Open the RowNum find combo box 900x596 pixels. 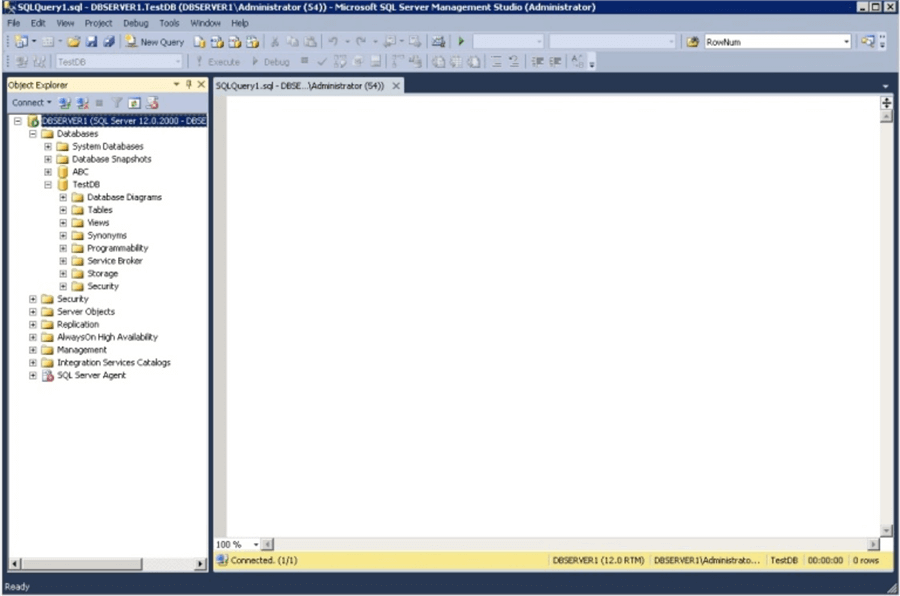click(x=777, y=42)
